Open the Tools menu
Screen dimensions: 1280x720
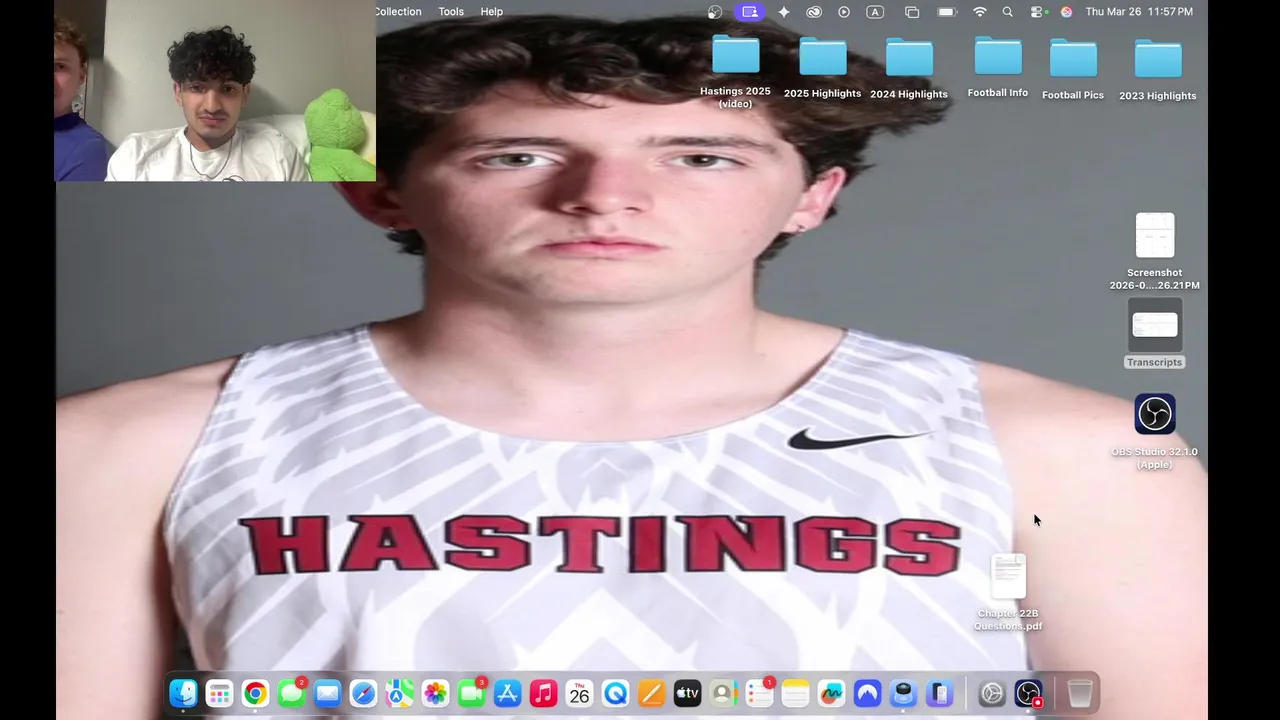coord(451,12)
